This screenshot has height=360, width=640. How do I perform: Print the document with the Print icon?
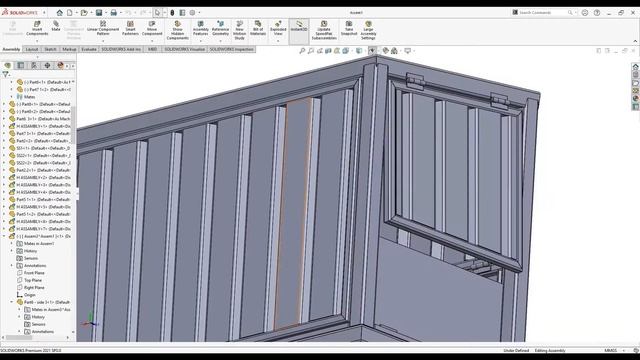pyautogui.click(x=113, y=13)
